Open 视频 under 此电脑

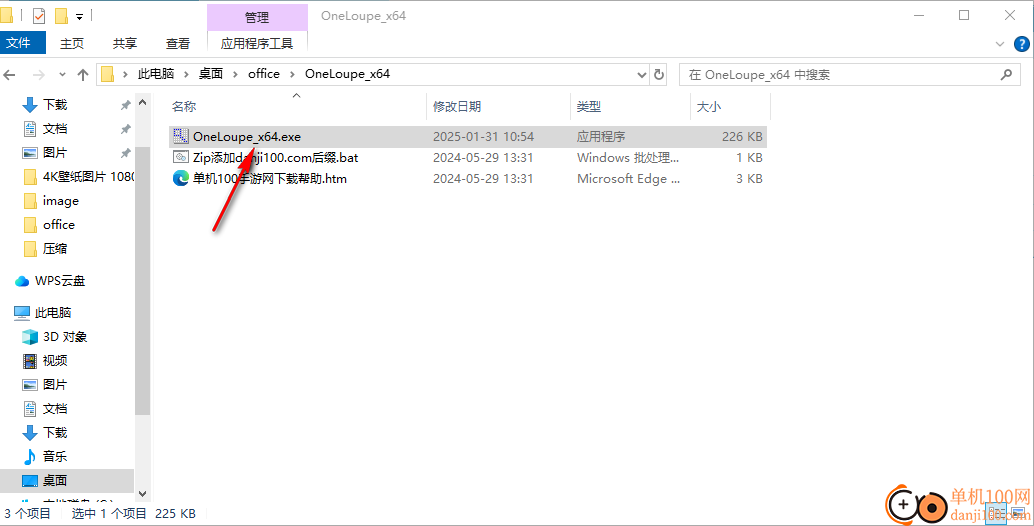[x=55, y=361]
